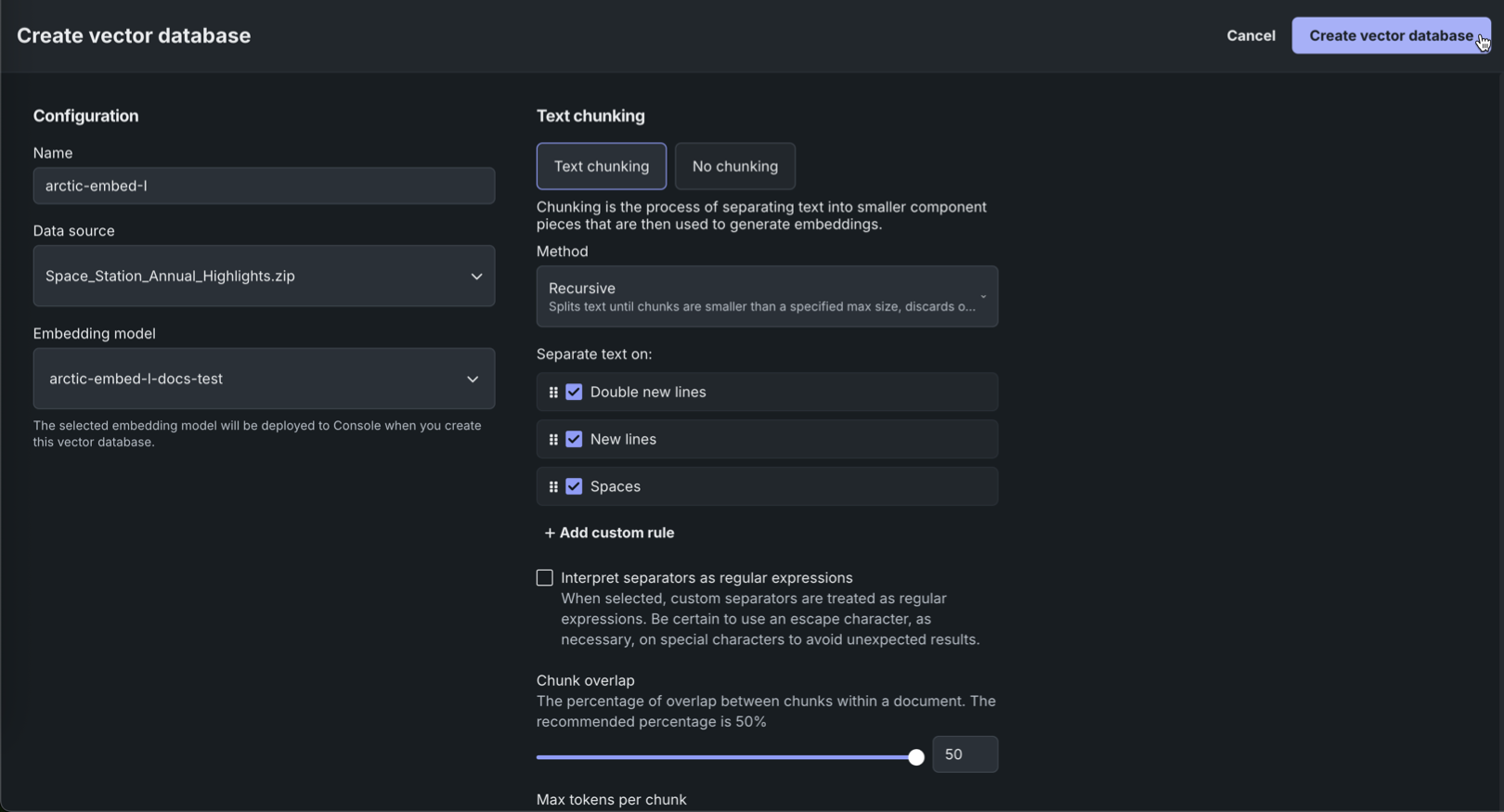Click drag handle icon for Spaces rule
This screenshot has height=812, width=1504.
click(x=553, y=487)
